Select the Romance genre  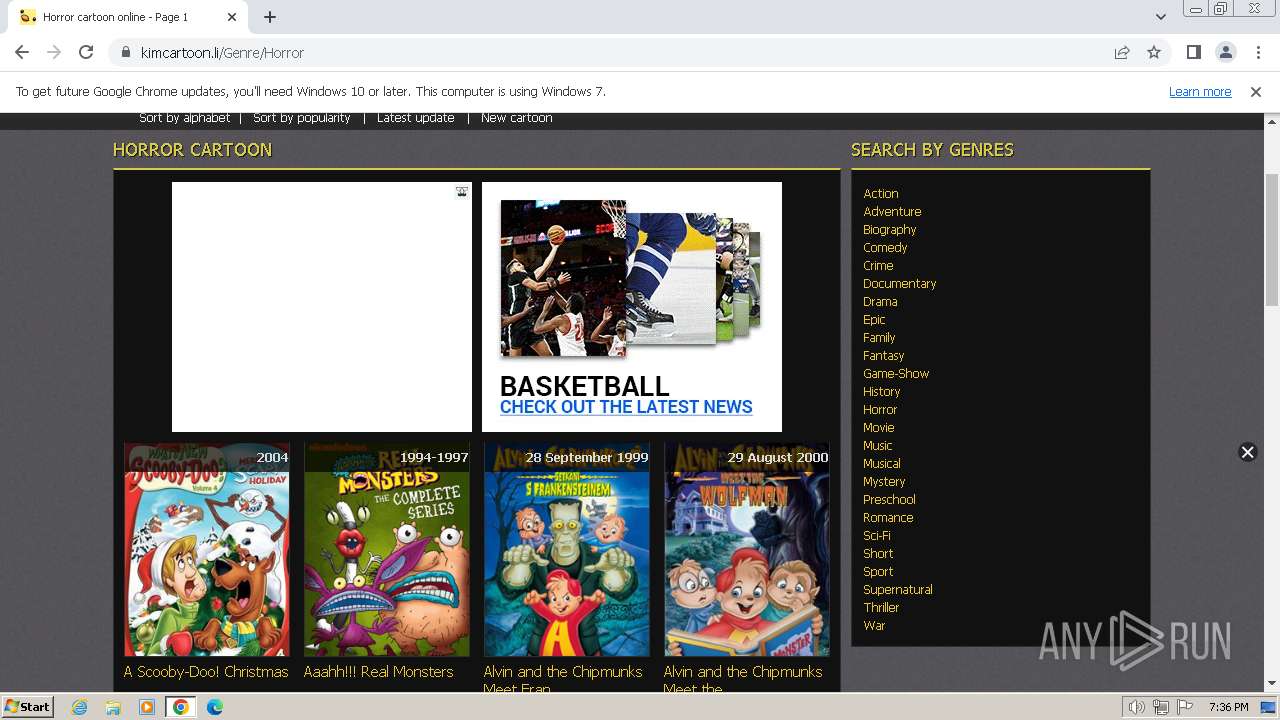coord(888,518)
